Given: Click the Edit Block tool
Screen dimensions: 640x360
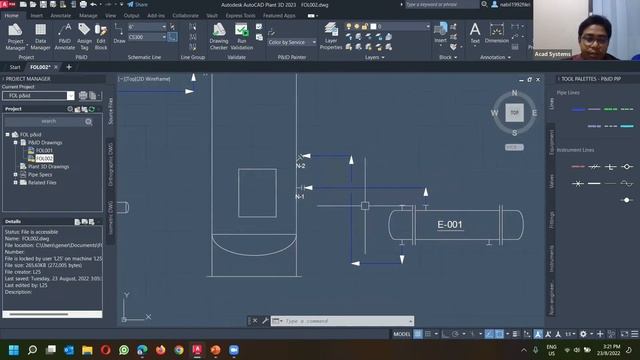Looking at the screenshot, I should [x=101, y=37].
